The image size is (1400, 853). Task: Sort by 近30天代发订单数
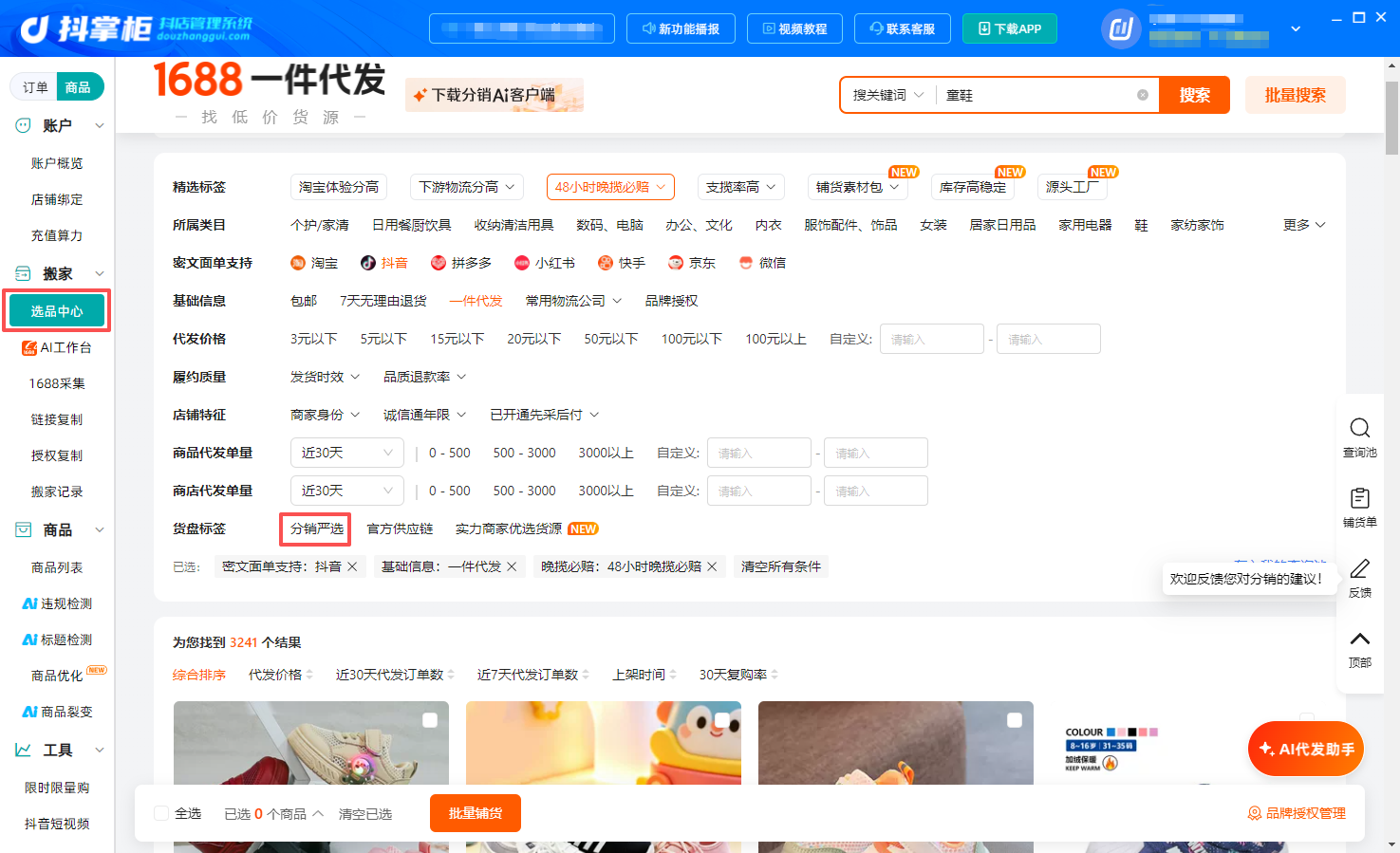click(395, 675)
